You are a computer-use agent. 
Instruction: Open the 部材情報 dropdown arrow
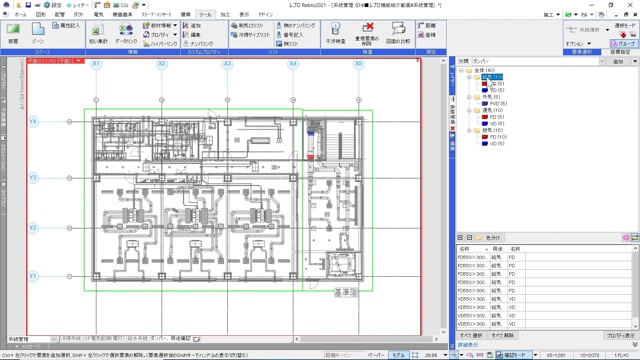pyautogui.click(x=175, y=25)
